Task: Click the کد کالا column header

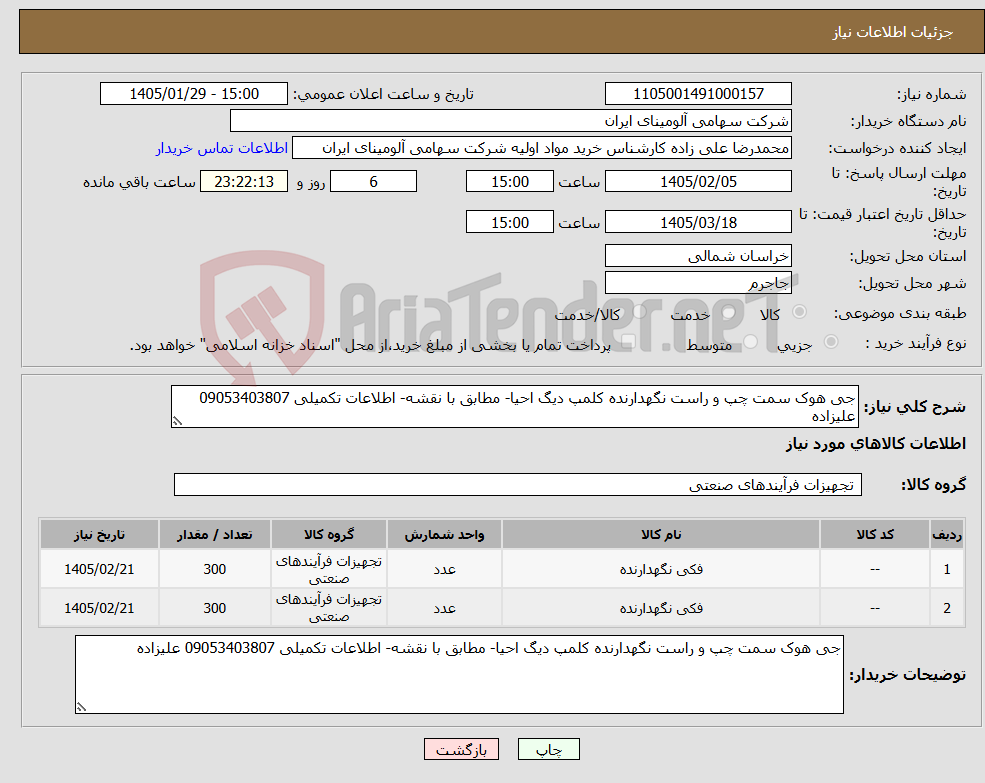Action: click(874, 534)
